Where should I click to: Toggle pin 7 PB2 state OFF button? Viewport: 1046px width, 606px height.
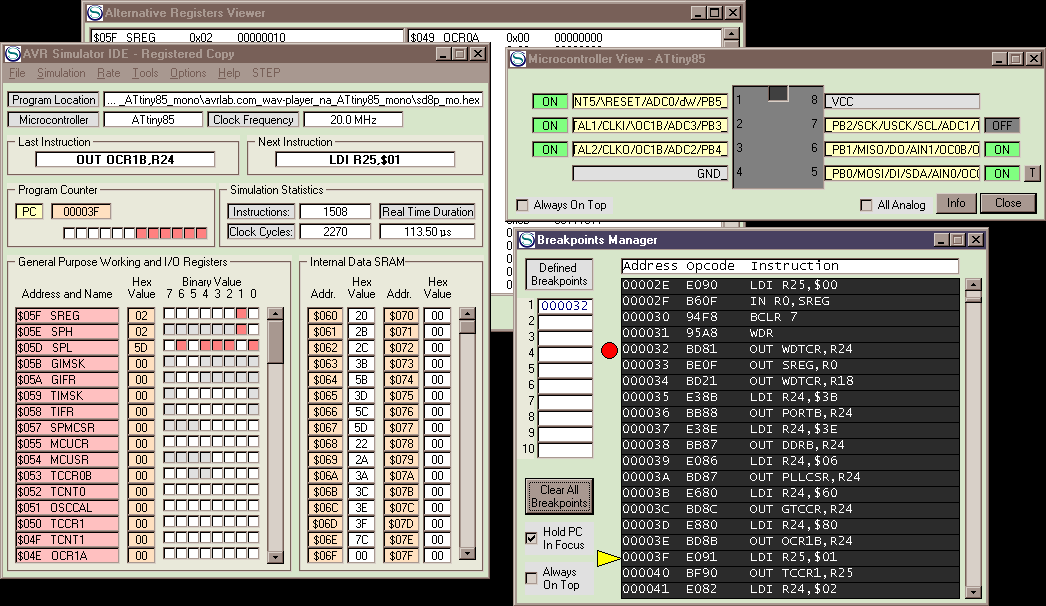click(1002, 125)
